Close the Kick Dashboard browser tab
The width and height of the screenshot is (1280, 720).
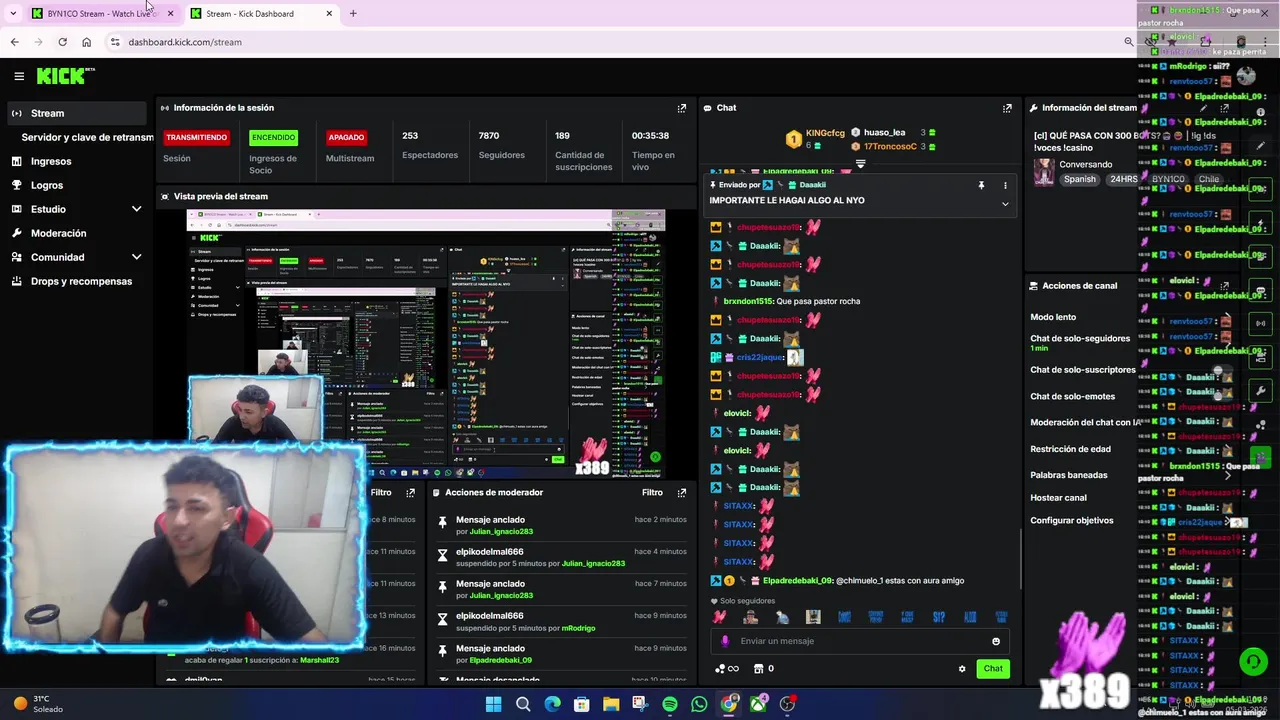(x=329, y=13)
